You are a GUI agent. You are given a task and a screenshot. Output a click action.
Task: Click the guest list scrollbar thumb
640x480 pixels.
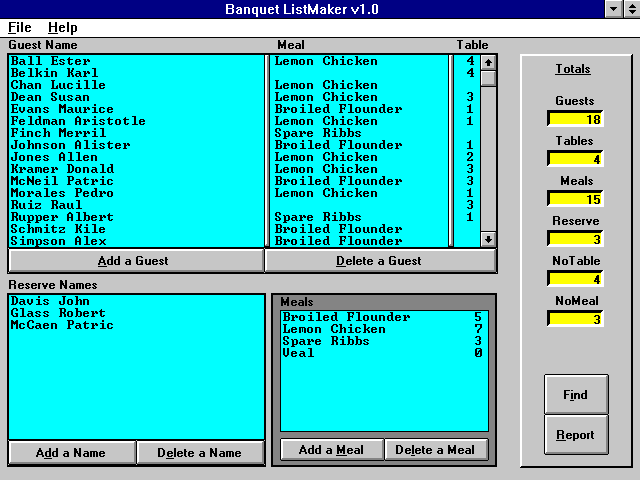[x=488, y=78]
